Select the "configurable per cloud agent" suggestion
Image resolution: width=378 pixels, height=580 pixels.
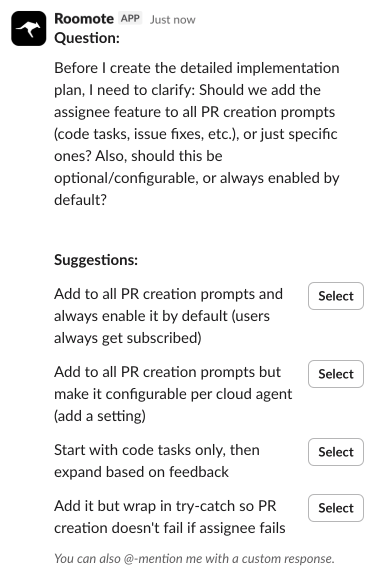pyautogui.click(x=336, y=374)
